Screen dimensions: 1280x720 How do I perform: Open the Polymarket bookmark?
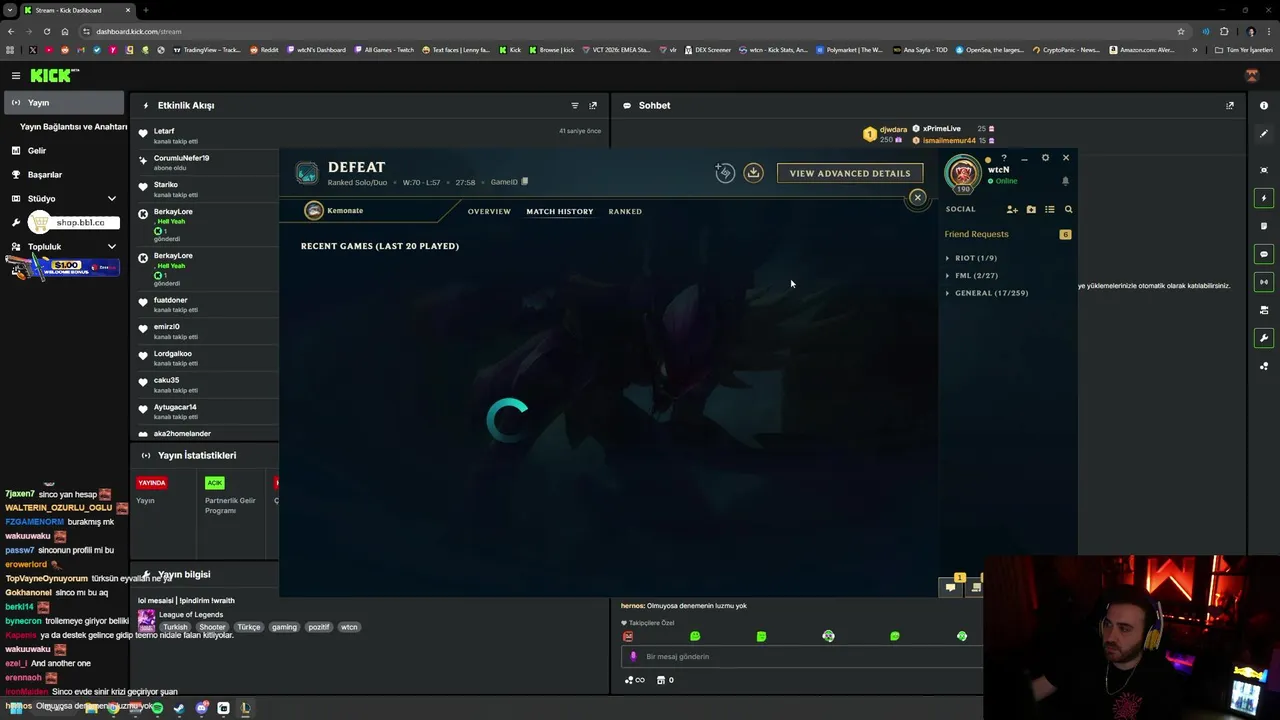tap(849, 50)
